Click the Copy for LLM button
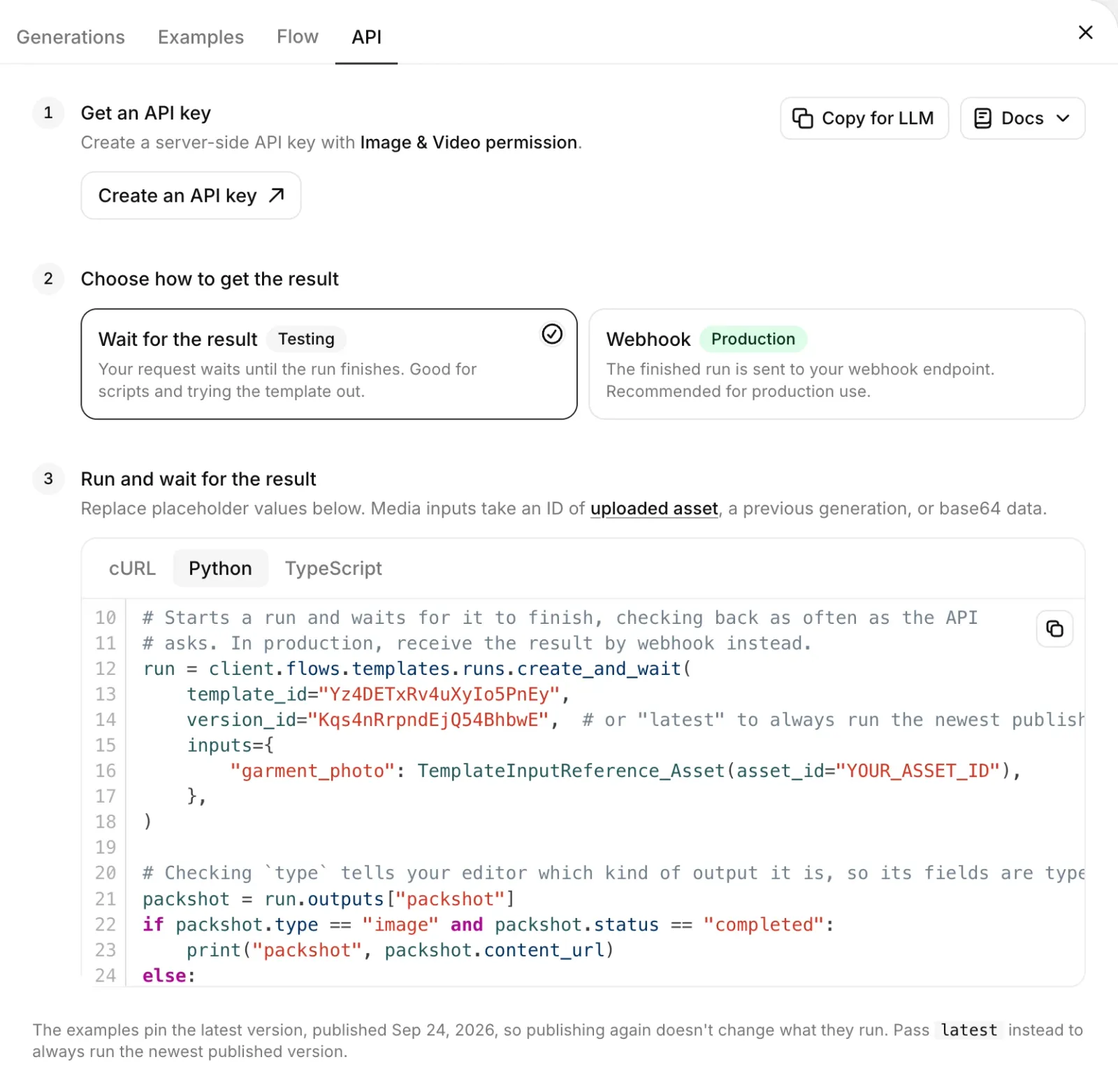1118x1092 pixels. point(864,118)
